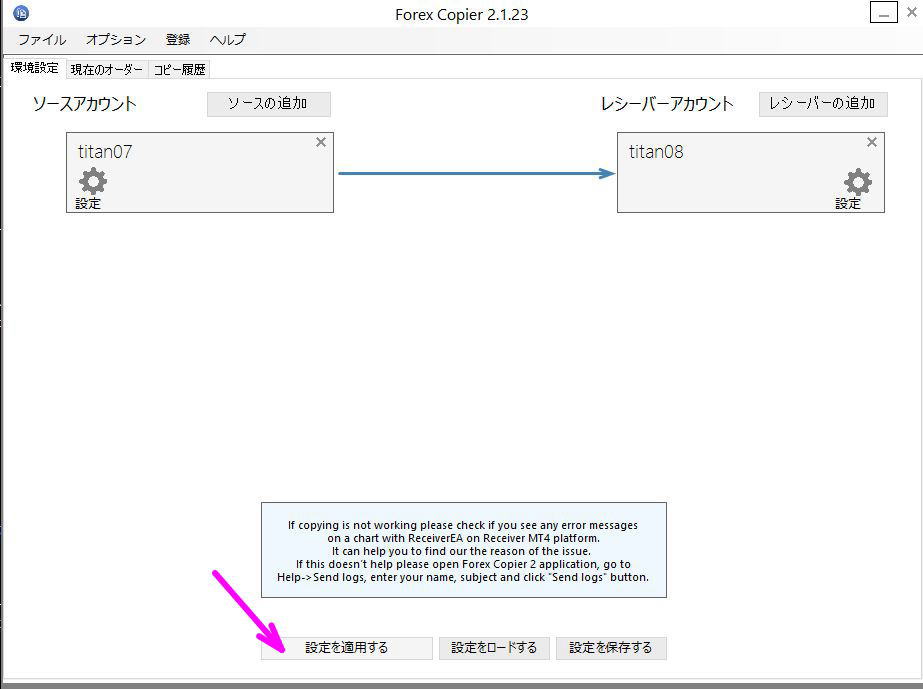Click the 設定 label beside titan08 gear

[x=849, y=203]
